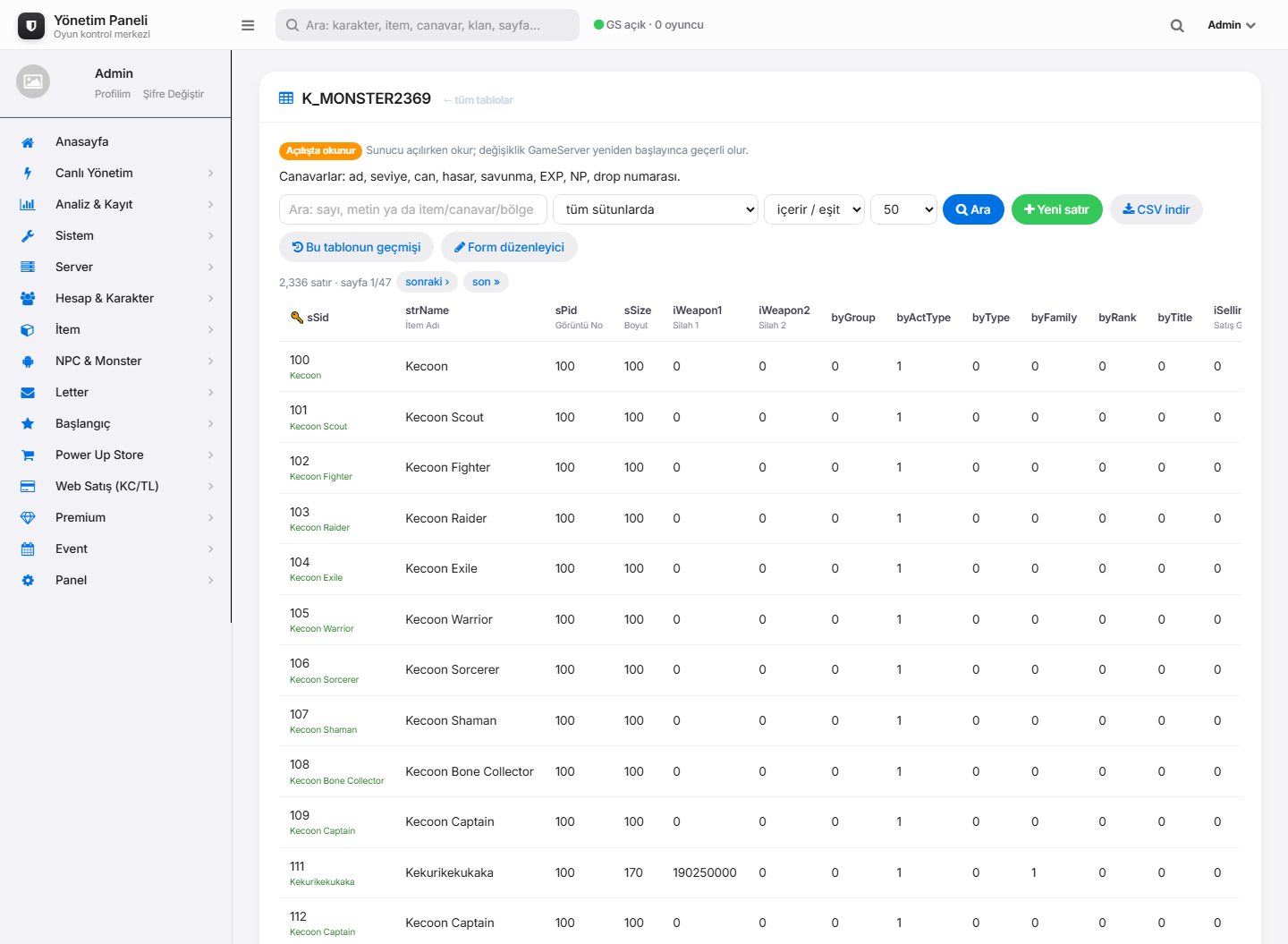Open the rows-per-page dropdown showing 50

(x=903, y=209)
